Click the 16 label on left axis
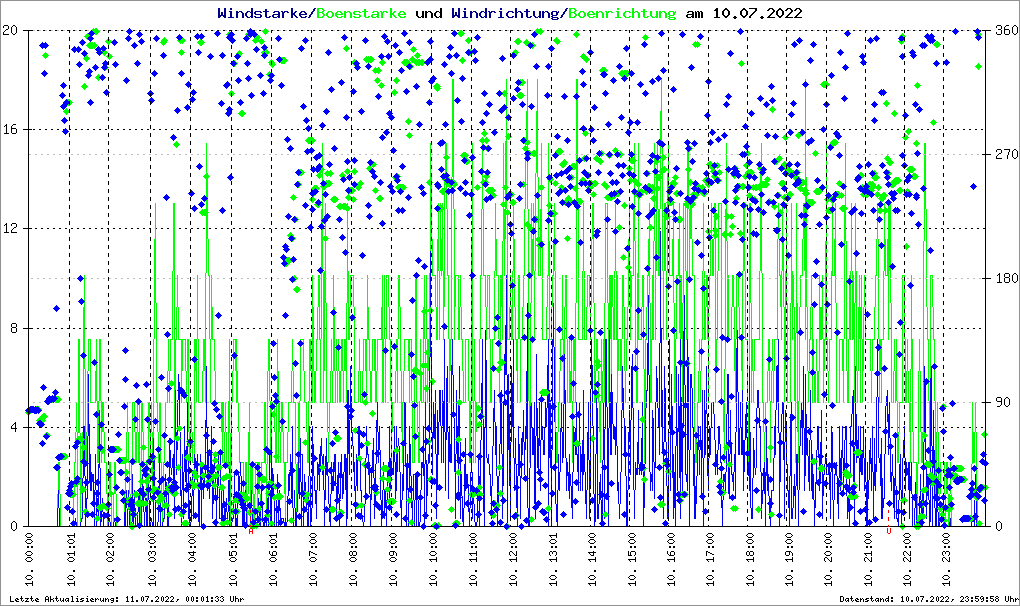The width and height of the screenshot is (1020, 606). 11,130
